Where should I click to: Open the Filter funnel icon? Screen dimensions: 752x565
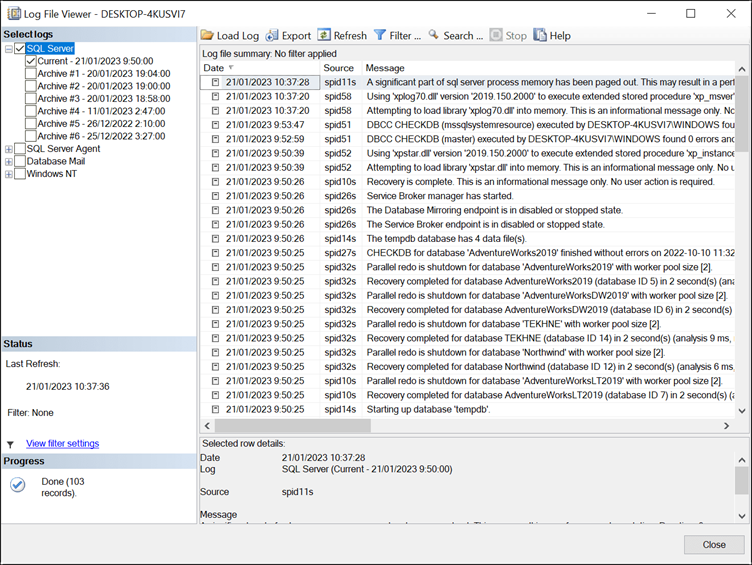(380, 35)
